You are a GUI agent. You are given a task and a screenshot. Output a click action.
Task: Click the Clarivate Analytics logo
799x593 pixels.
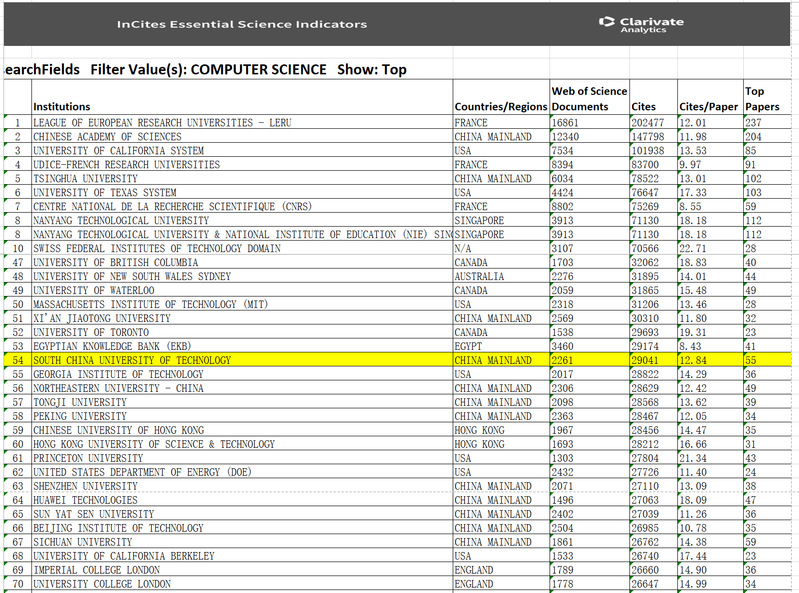tap(642, 24)
